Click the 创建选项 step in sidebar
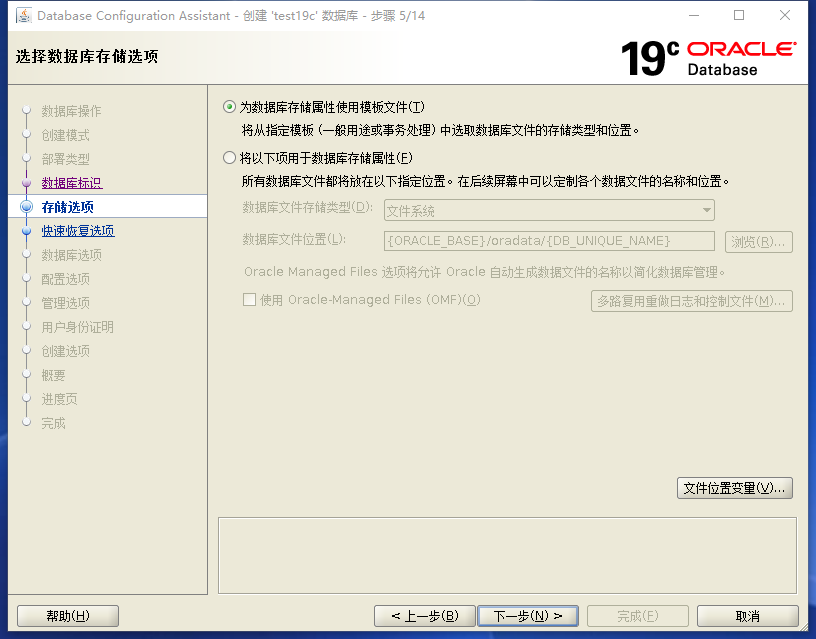The height and width of the screenshot is (639, 816). [65, 351]
